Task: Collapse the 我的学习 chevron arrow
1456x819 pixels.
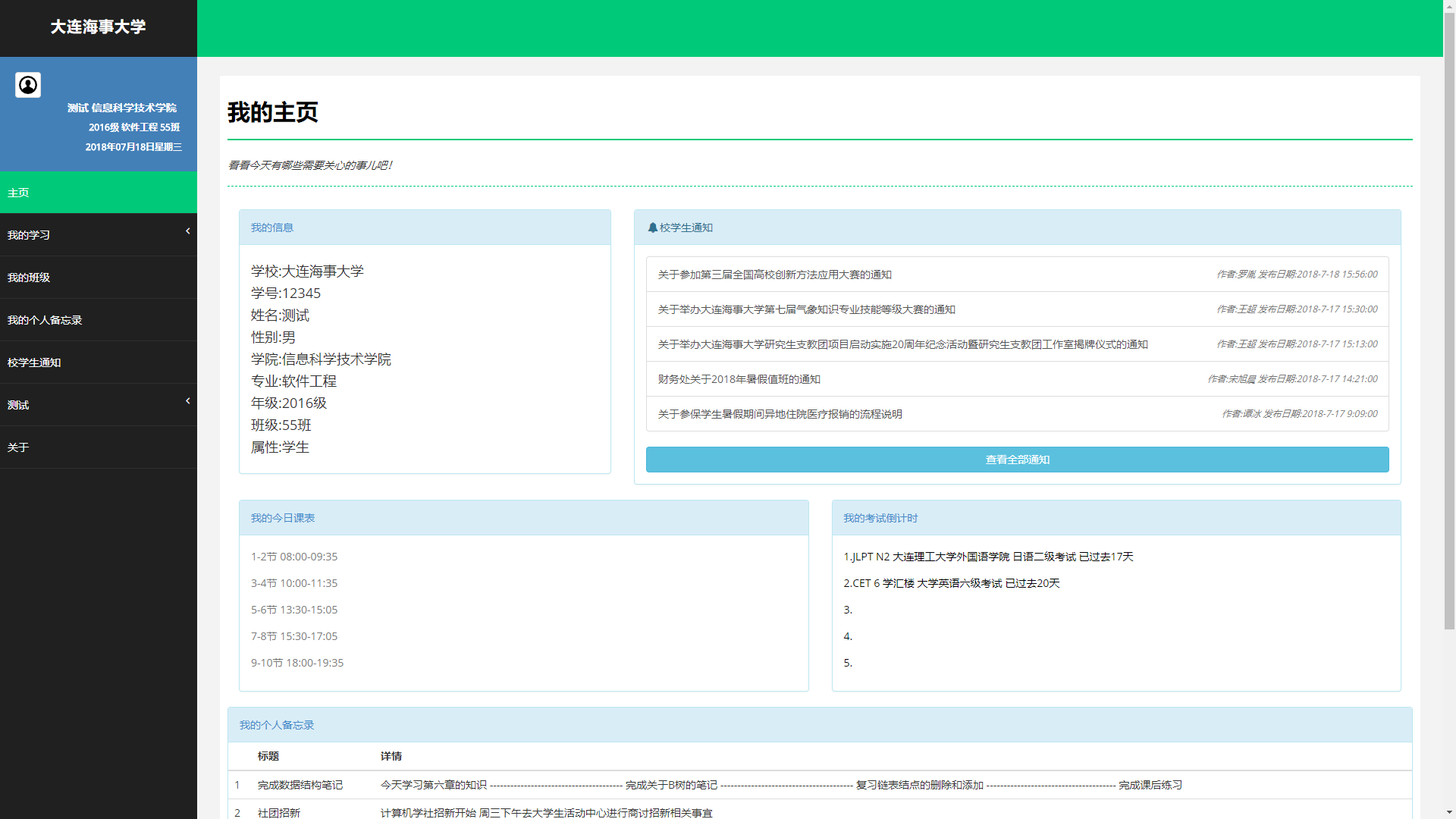Action: click(187, 231)
